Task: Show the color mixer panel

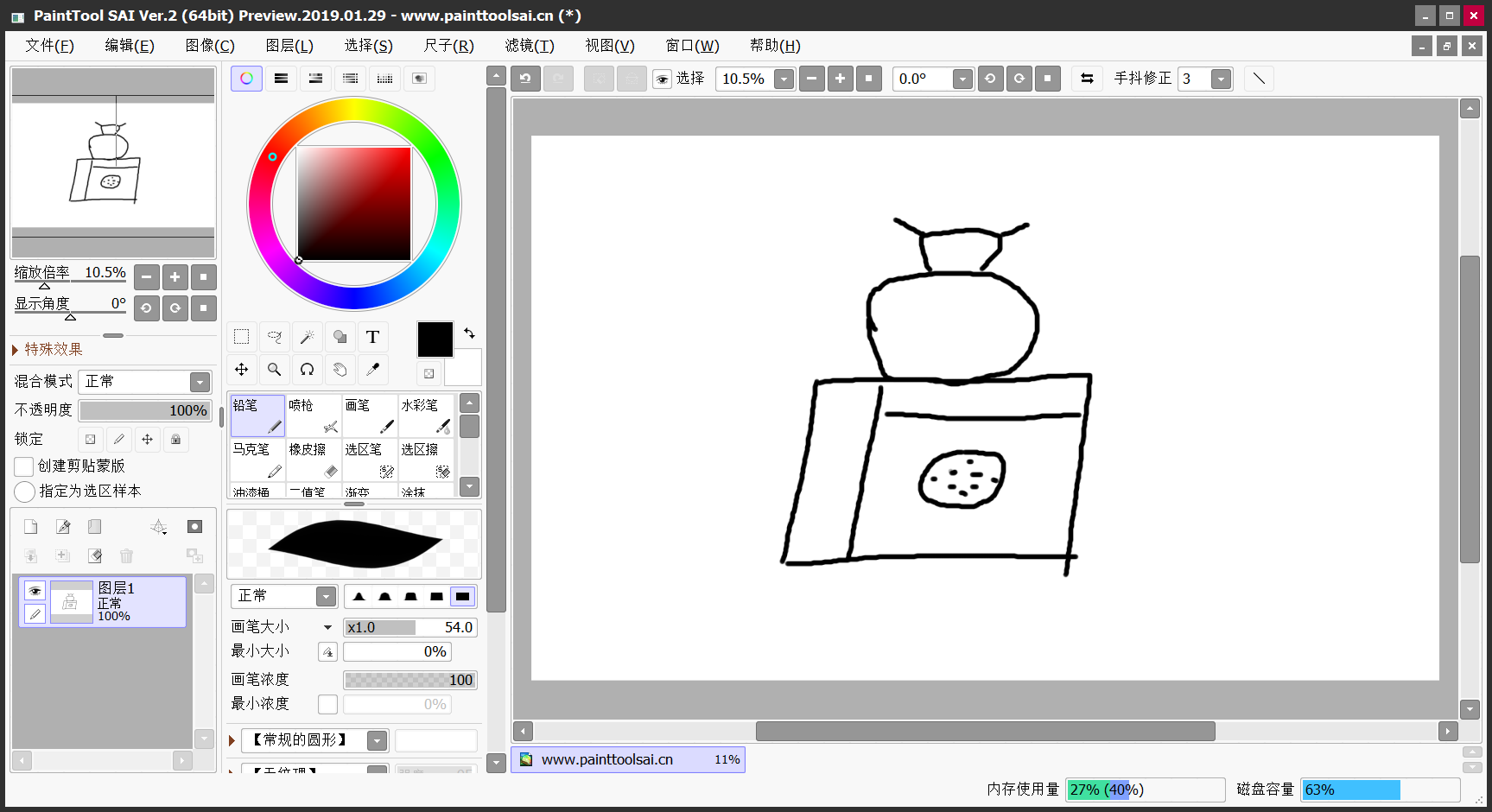Action: pos(350,79)
